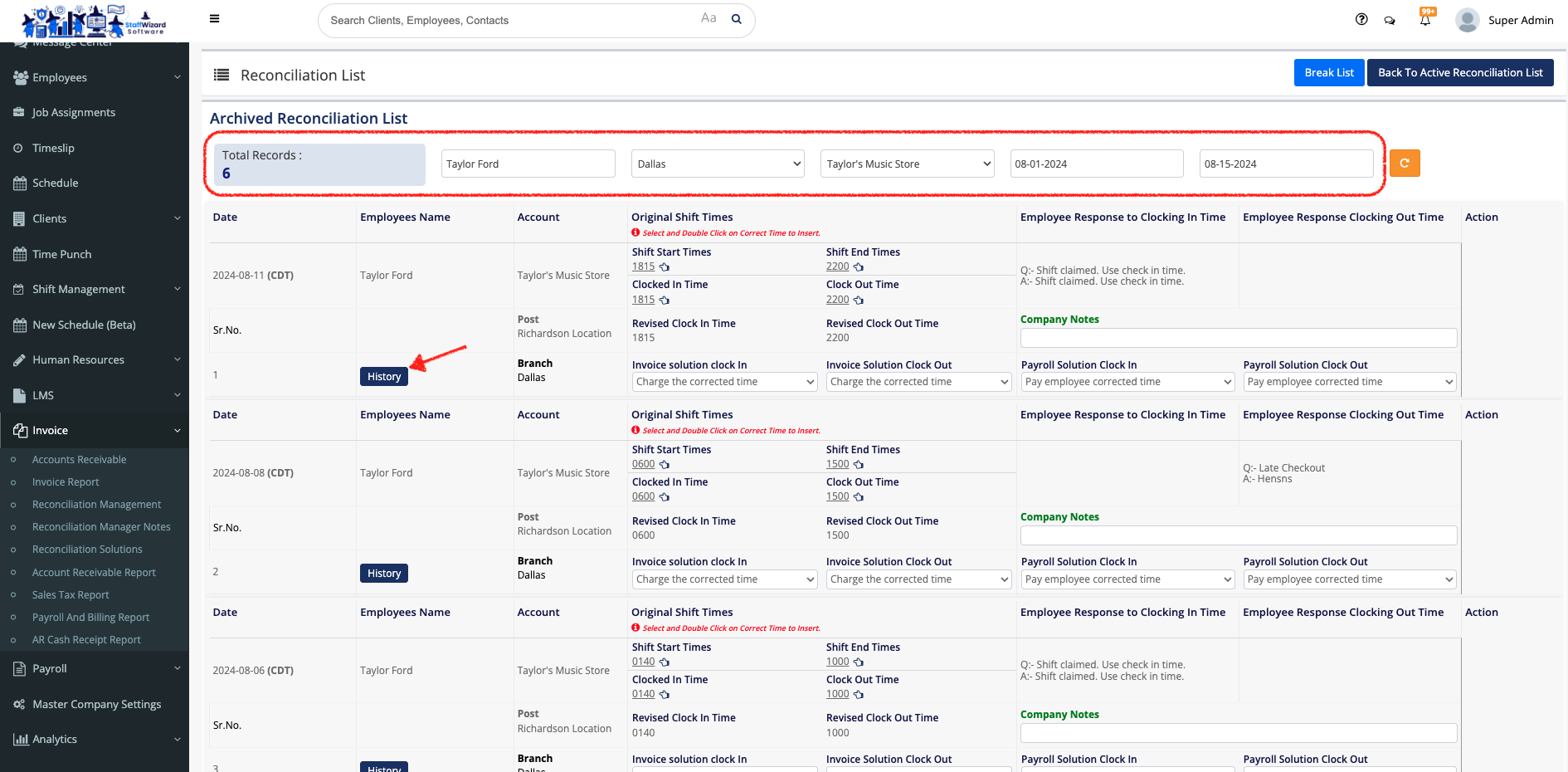1568x772 pixels.
Task: Expand first row Payroll Solution Clock Out dropdown
Action: [x=1349, y=382]
